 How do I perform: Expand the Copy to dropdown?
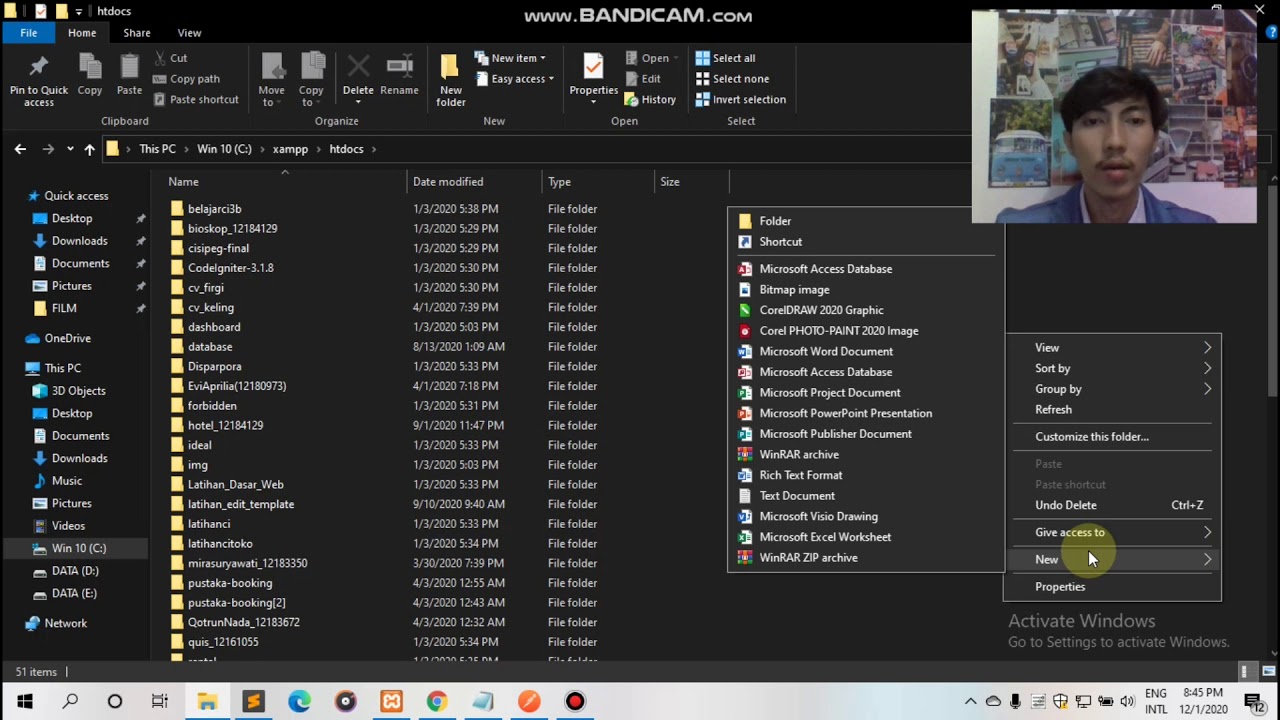pyautogui.click(x=311, y=80)
